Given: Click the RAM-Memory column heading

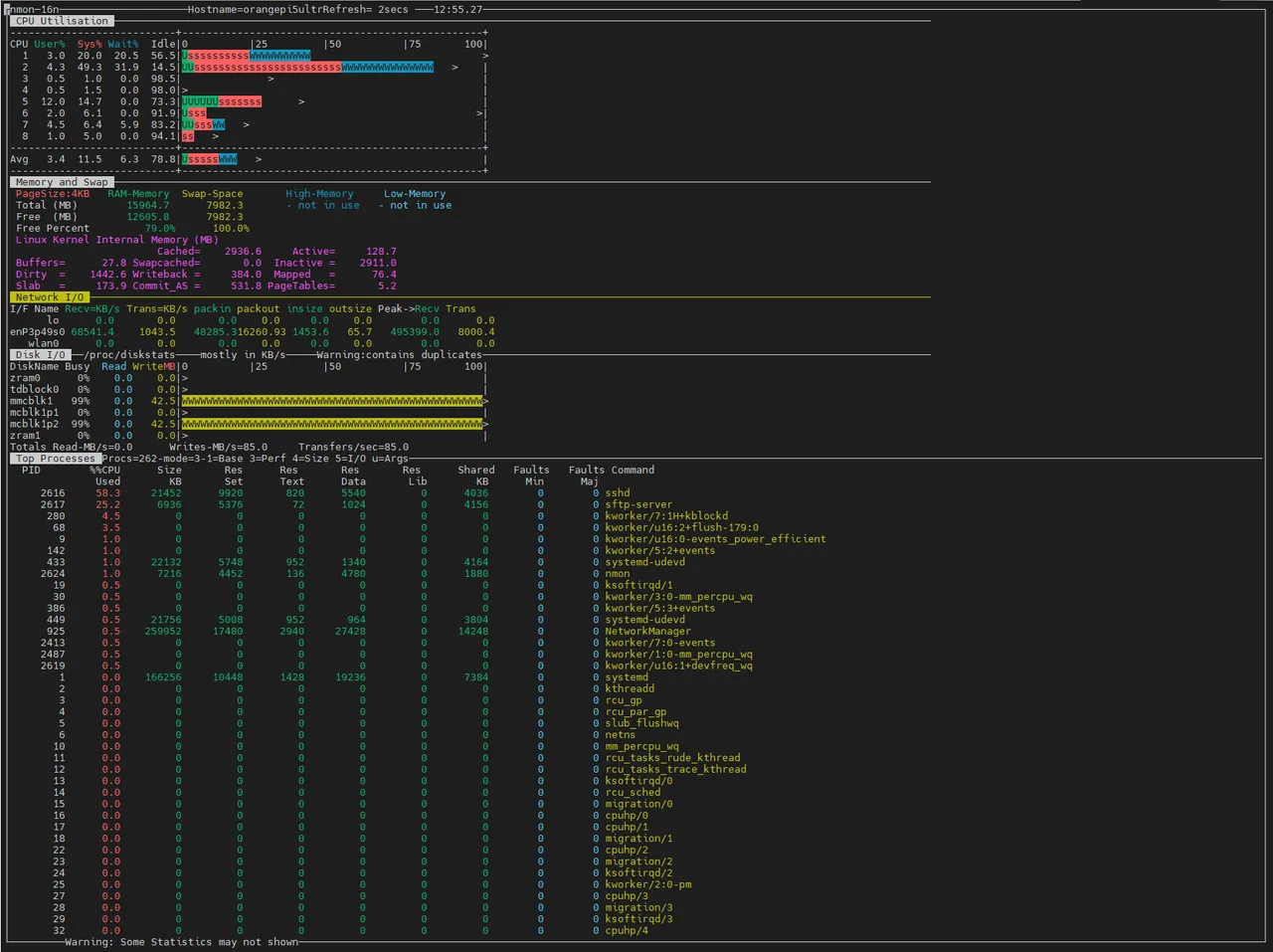Looking at the screenshot, I should (x=138, y=194).
